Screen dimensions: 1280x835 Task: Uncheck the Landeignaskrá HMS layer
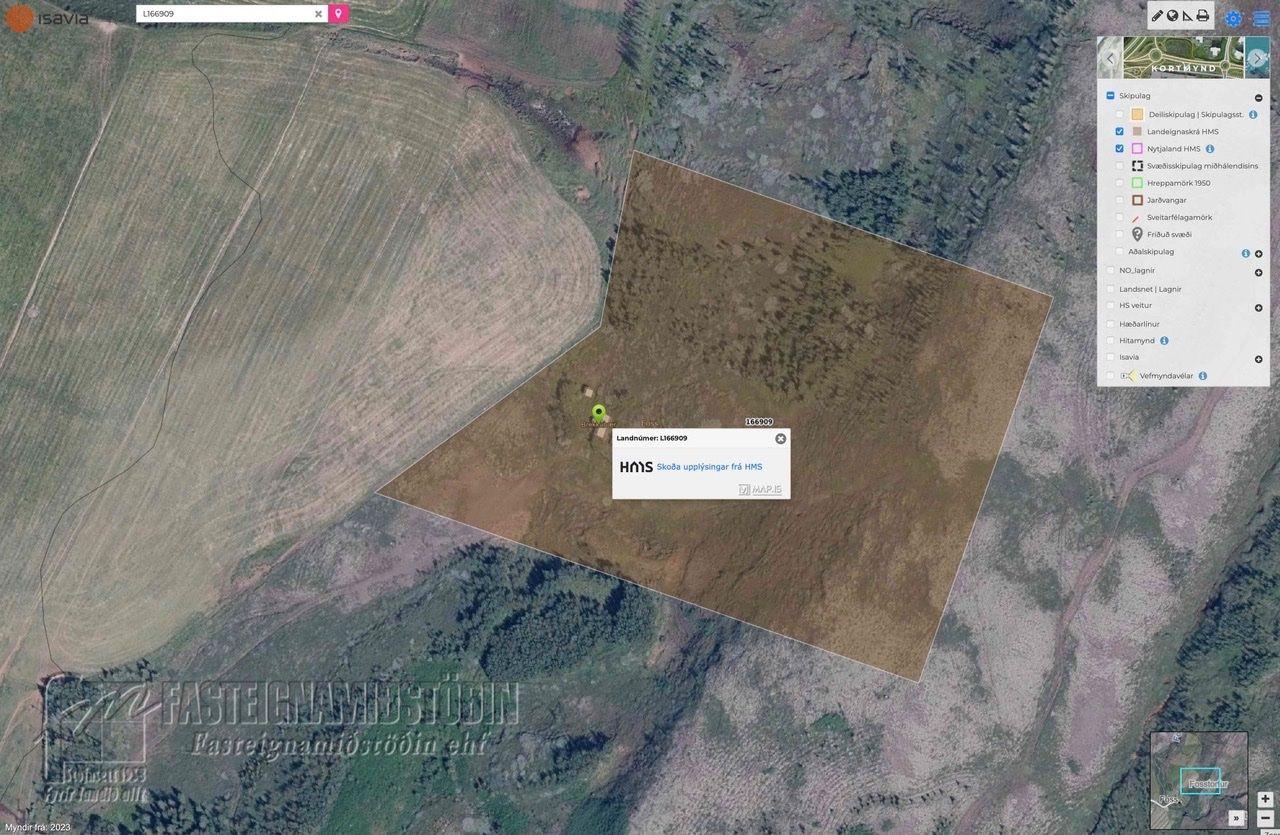pos(1120,132)
